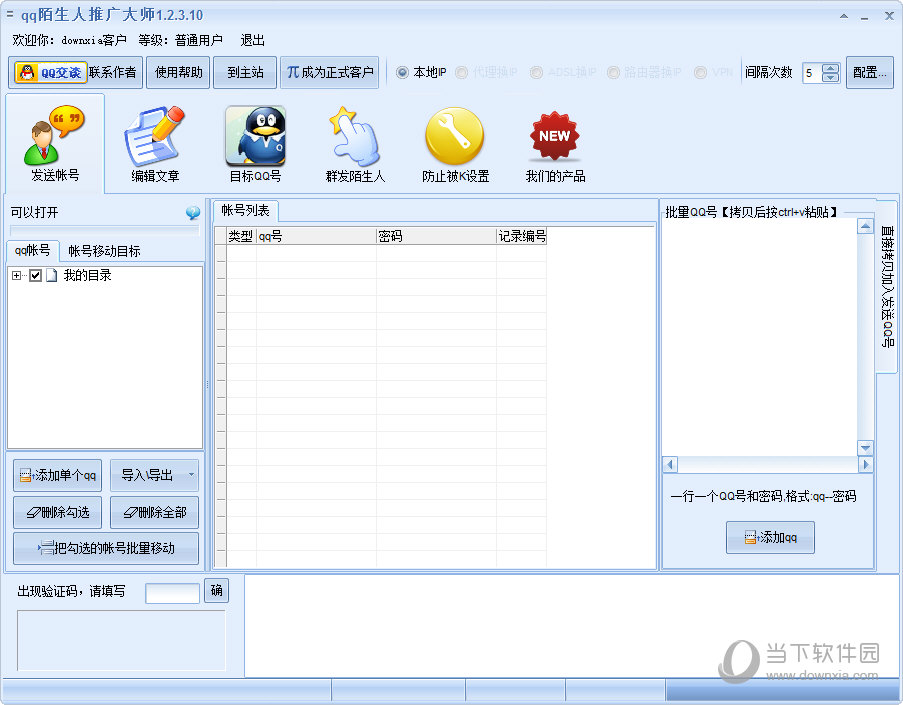The width and height of the screenshot is (903, 705).
Task: Click the 间隔次数 number field
Action: click(813, 73)
